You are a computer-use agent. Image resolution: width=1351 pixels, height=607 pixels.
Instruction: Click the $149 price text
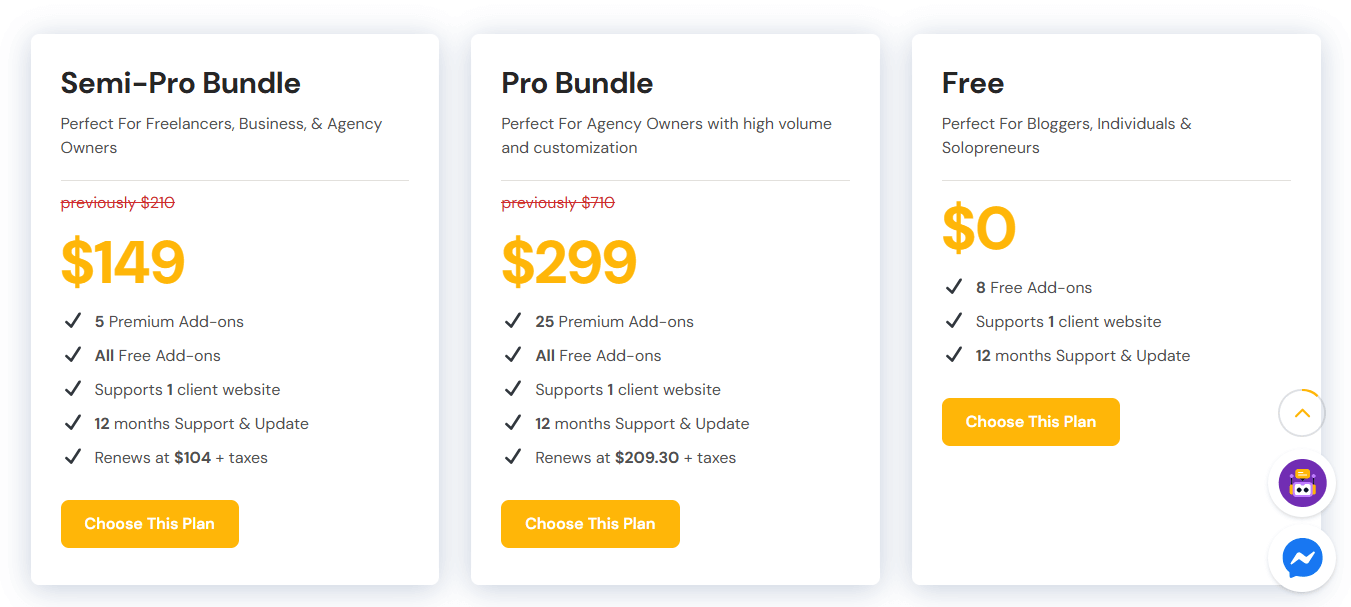pyautogui.click(x=123, y=262)
